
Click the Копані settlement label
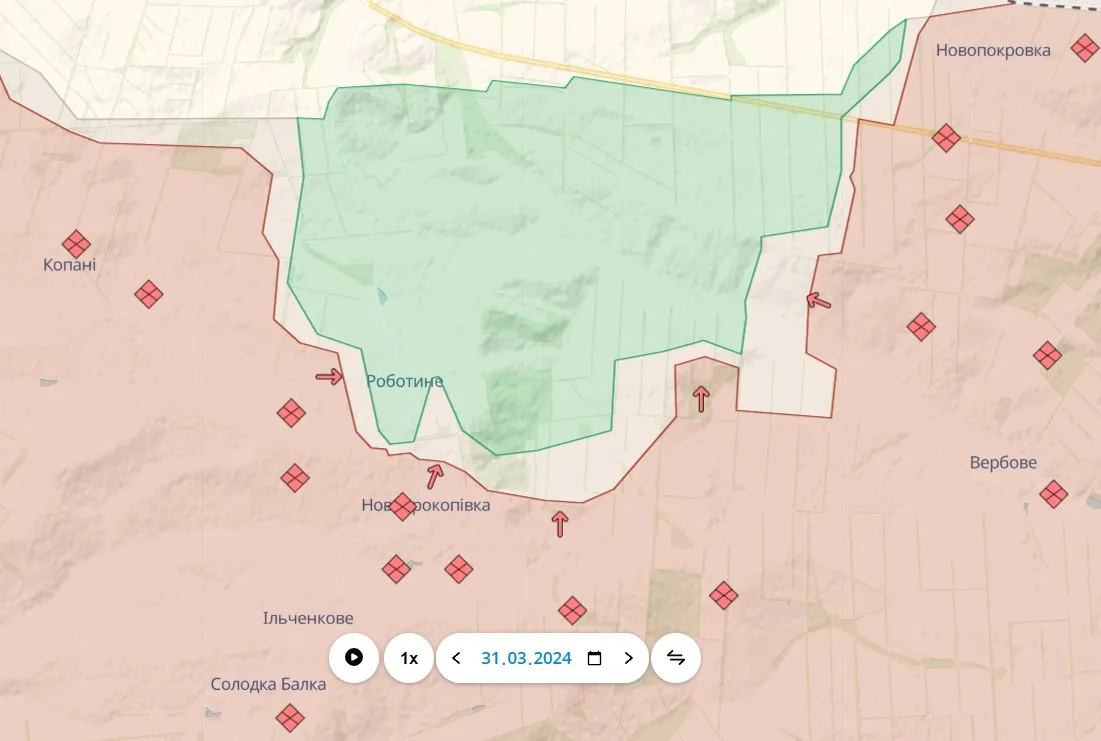[x=70, y=265]
